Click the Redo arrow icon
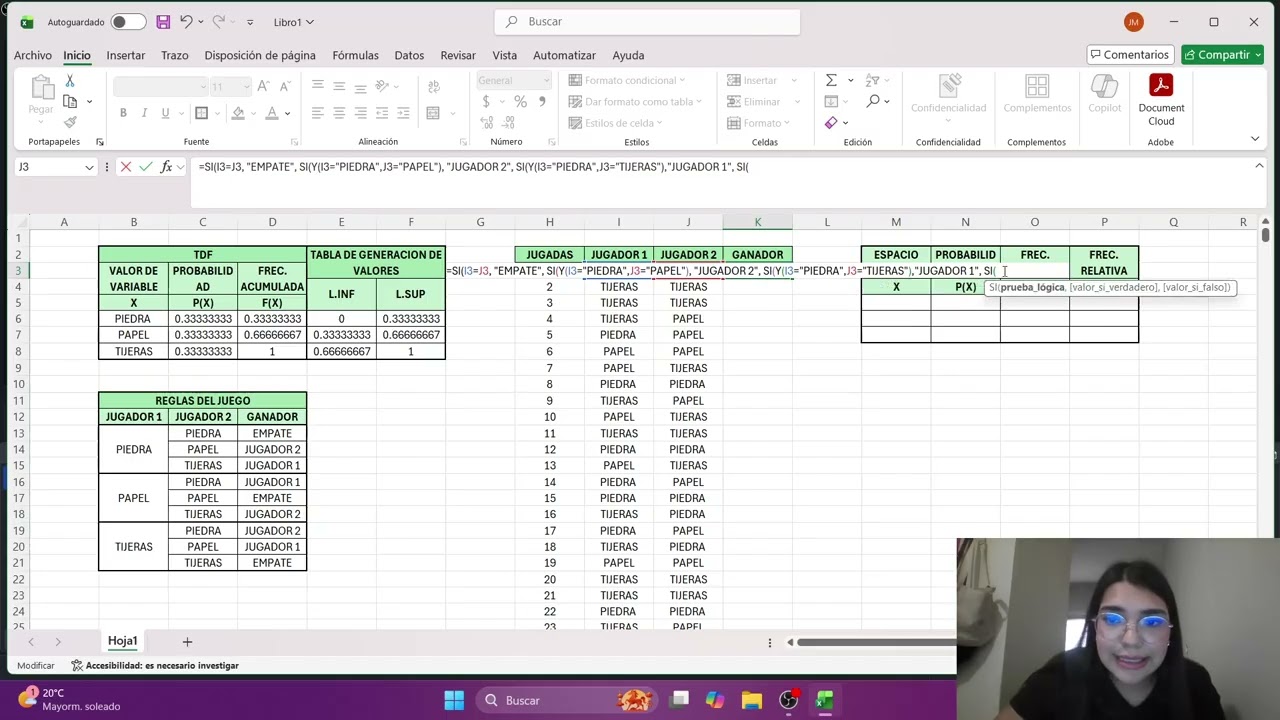Image resolution: width=1280 pixels, height=720 pixels. pyautogui.click(x=219, y=21)
